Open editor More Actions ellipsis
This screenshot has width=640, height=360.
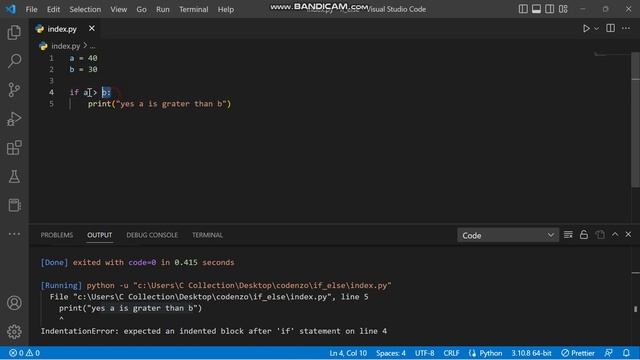(x=626, y=28)
